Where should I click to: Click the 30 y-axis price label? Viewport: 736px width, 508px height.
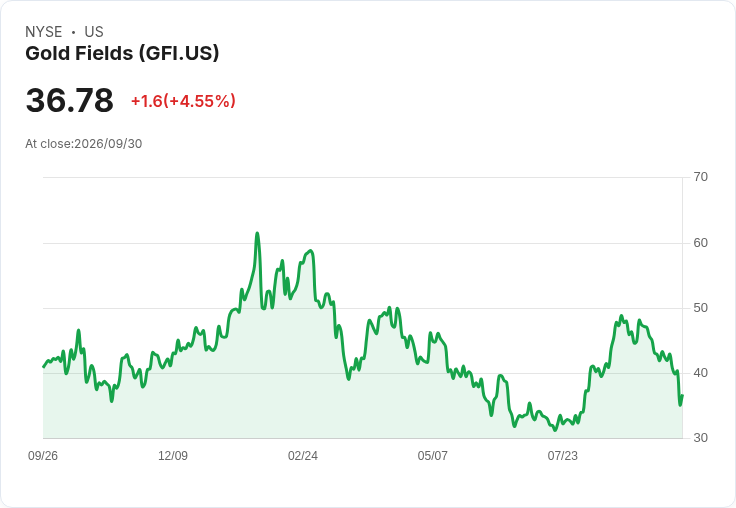[700, 438]
